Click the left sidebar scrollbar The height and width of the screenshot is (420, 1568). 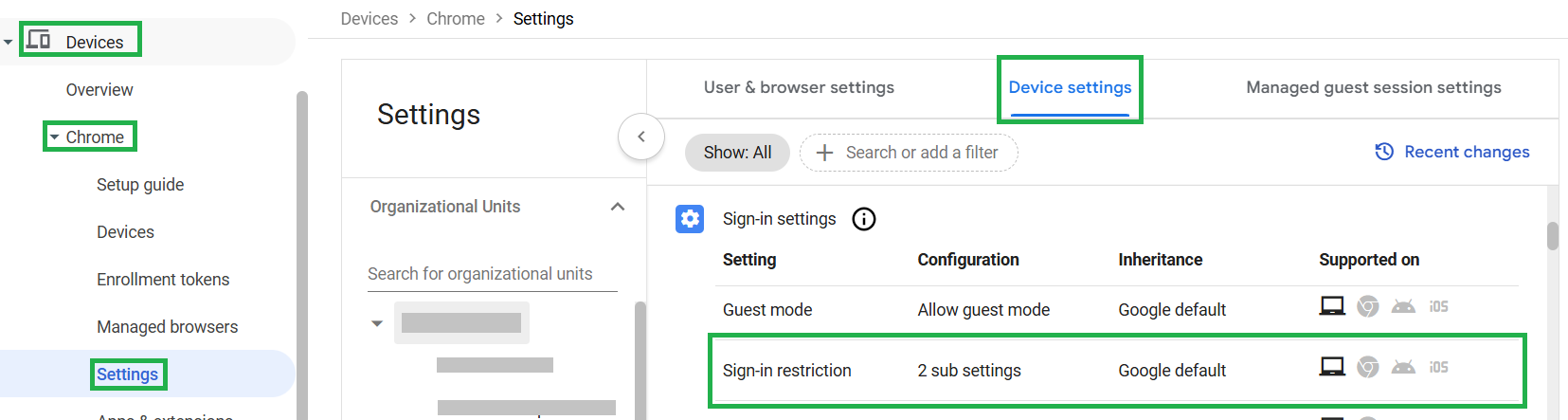pyautogui.click(x=302, y=256)
